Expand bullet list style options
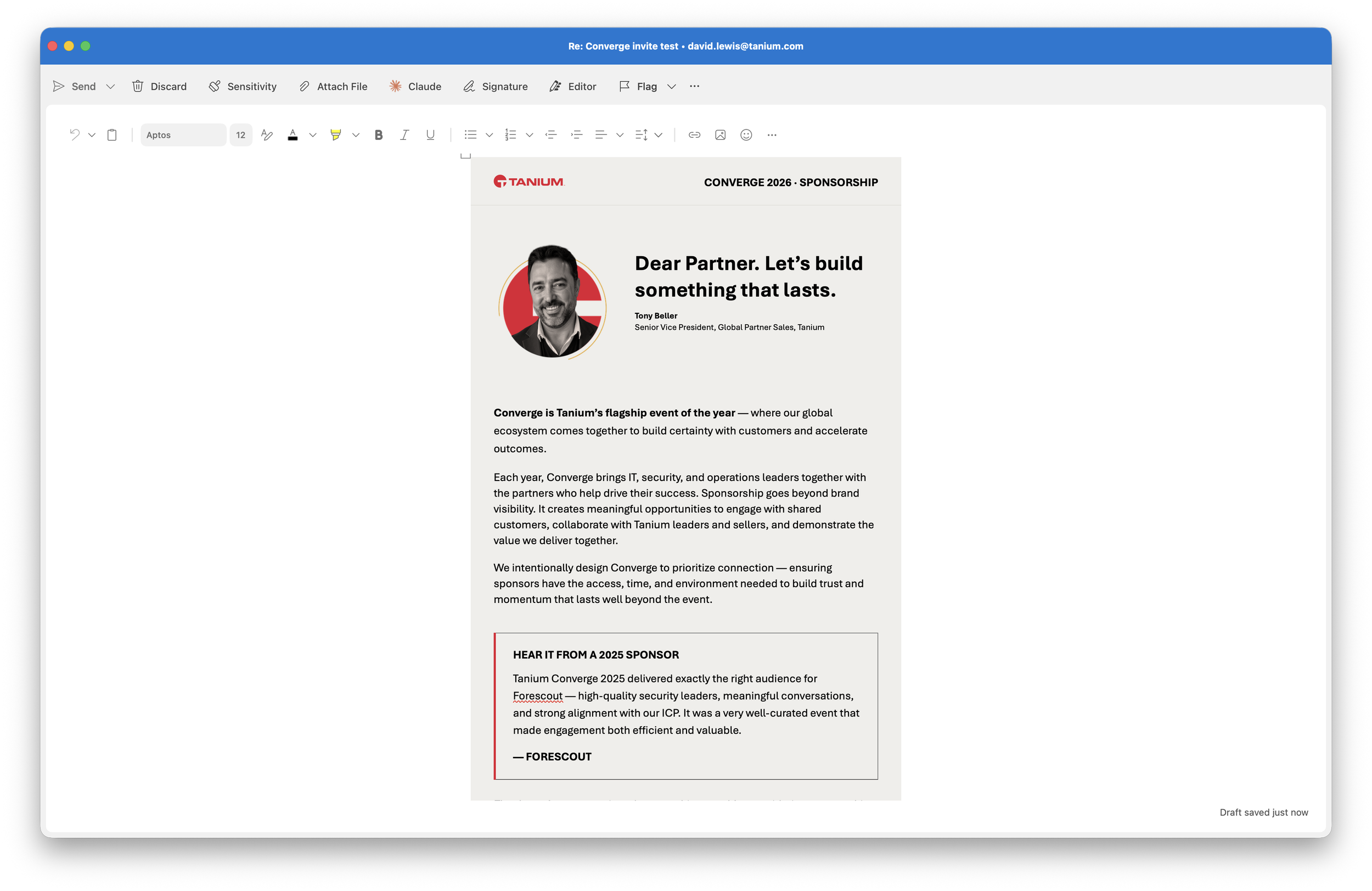 (490, 135)
